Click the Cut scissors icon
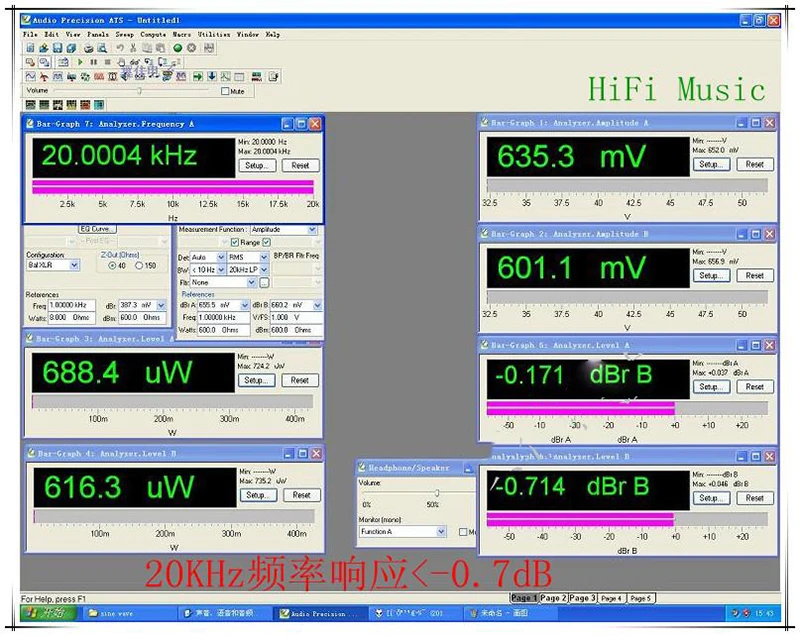Viewport: 800px width, 636px height. [x=133, y=48]
